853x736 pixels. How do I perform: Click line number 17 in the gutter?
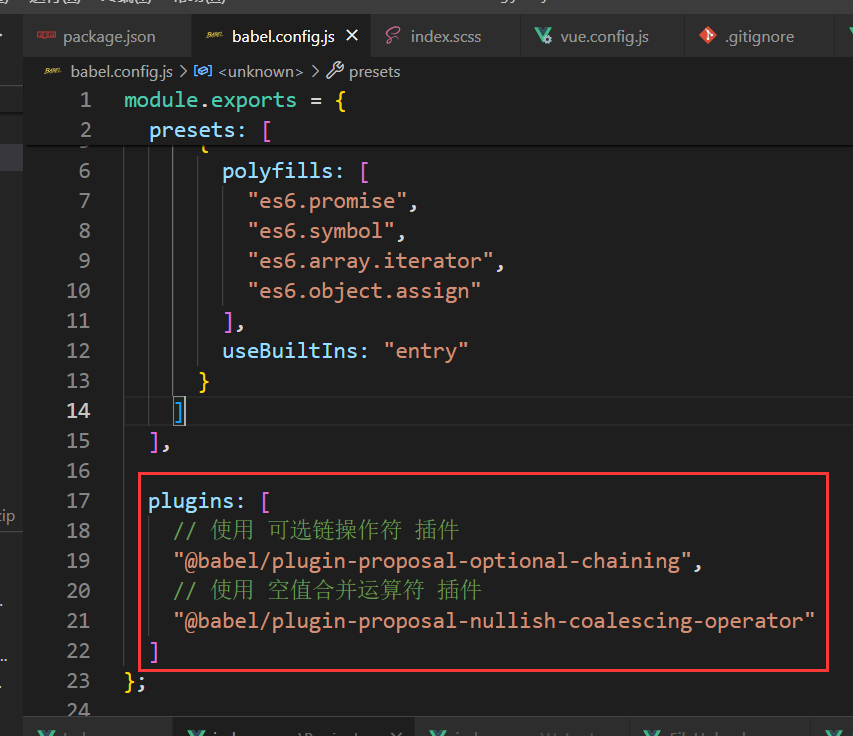[78, 500]
